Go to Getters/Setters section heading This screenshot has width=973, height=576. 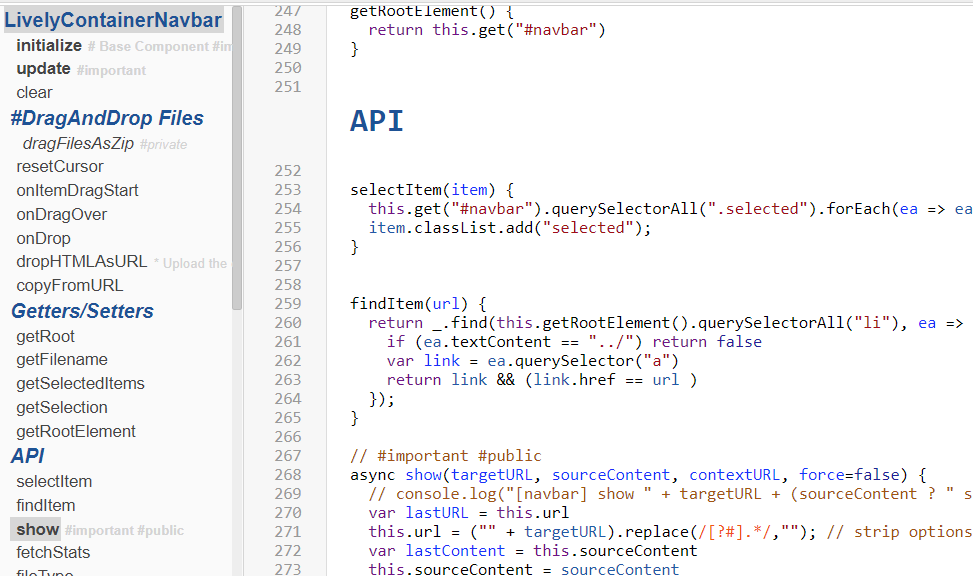(82, 311)
